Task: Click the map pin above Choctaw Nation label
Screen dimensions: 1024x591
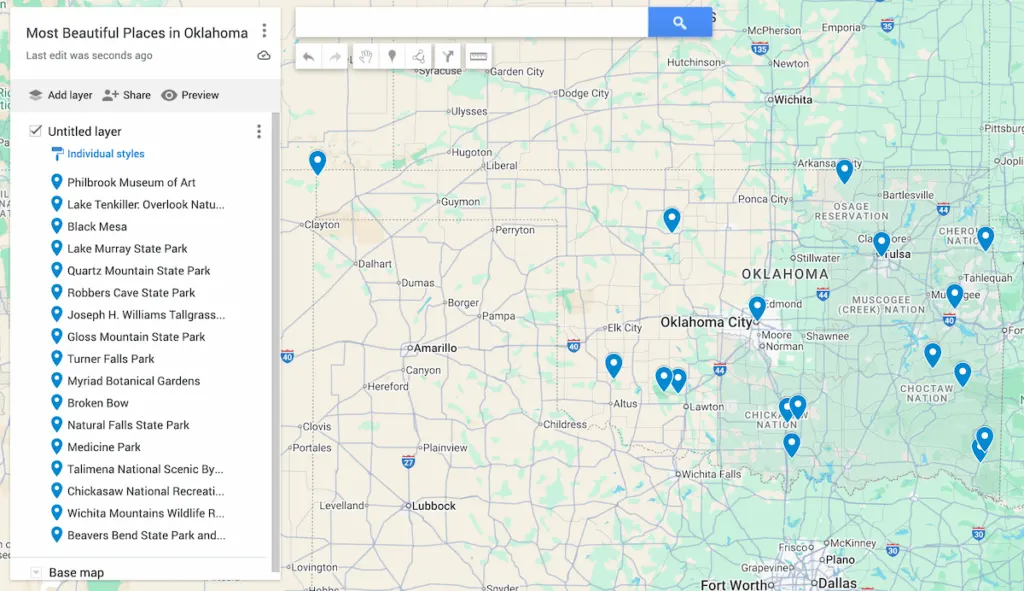Action: click(933, 355)
